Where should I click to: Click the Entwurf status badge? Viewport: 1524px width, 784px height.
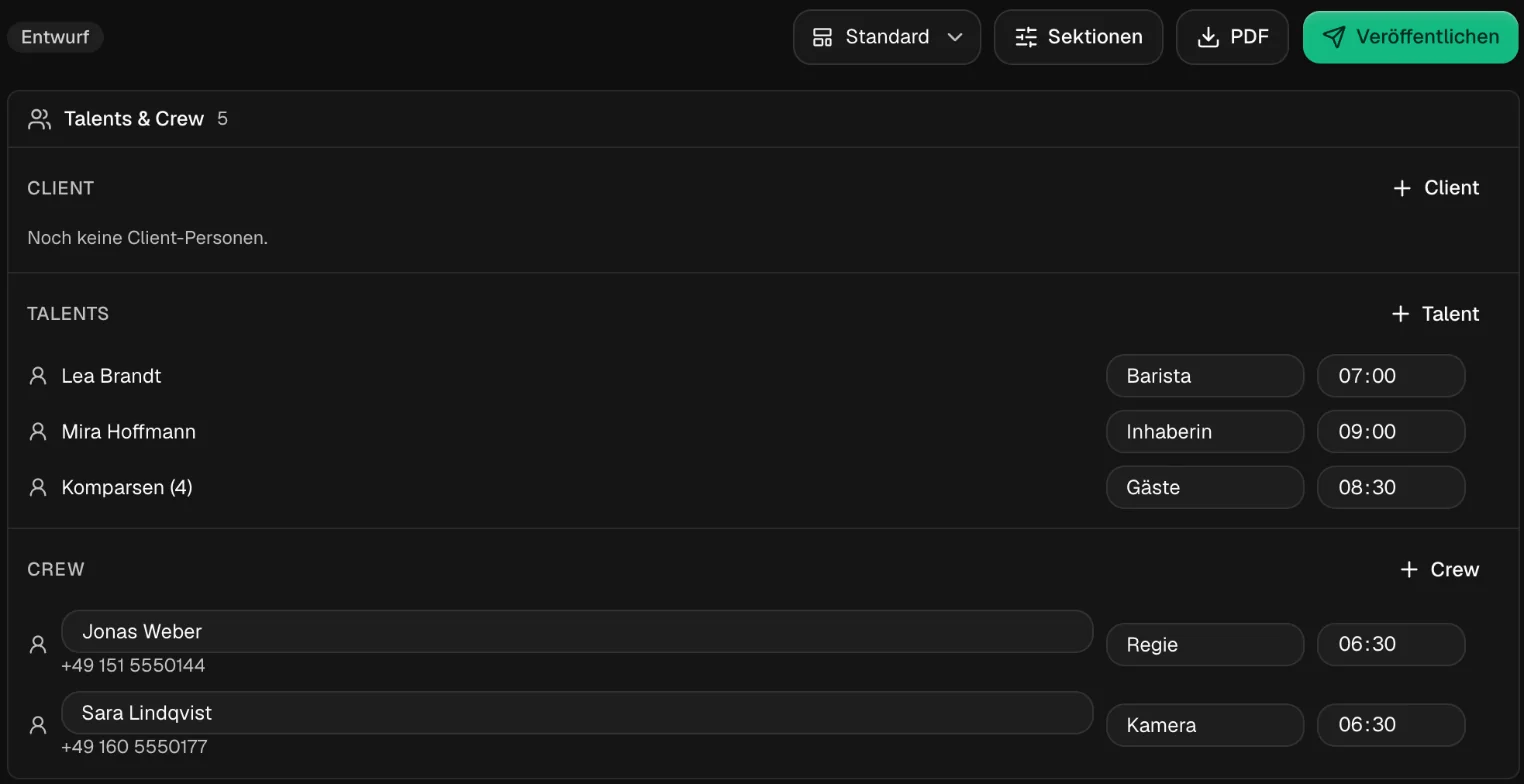pyautogui.click(x=55, y=37)
